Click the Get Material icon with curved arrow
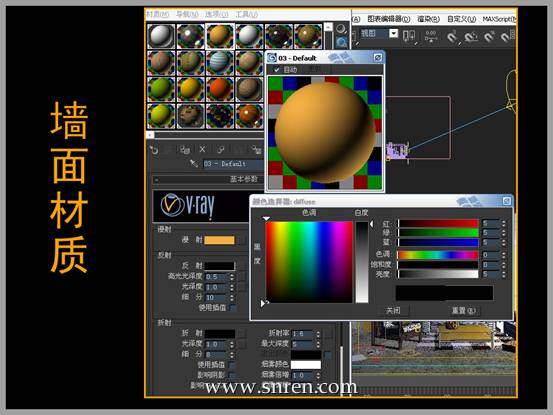The image size is (553, 415). point(154,150)
